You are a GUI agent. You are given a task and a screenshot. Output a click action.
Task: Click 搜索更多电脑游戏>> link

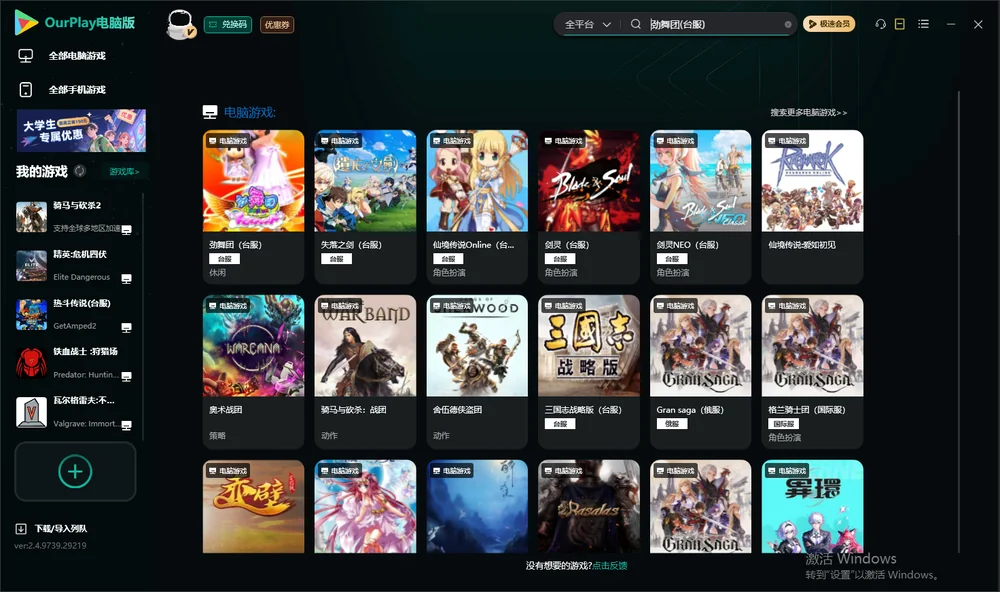click(809, 112)
